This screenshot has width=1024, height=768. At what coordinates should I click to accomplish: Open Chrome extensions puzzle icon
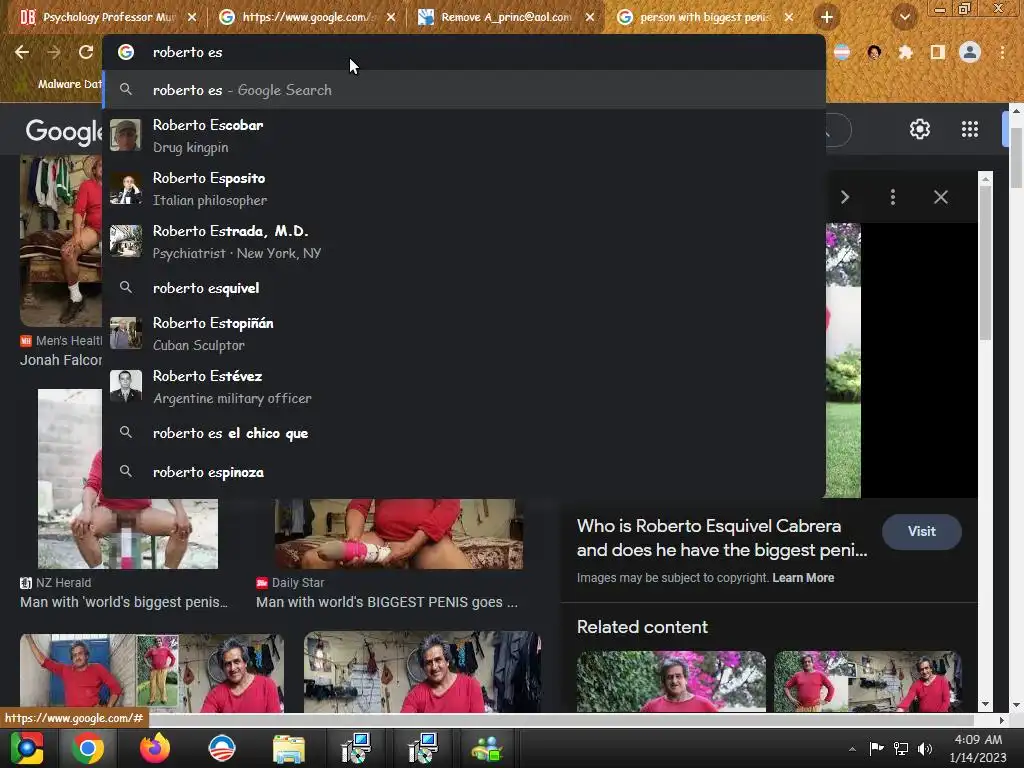(906, 52)
